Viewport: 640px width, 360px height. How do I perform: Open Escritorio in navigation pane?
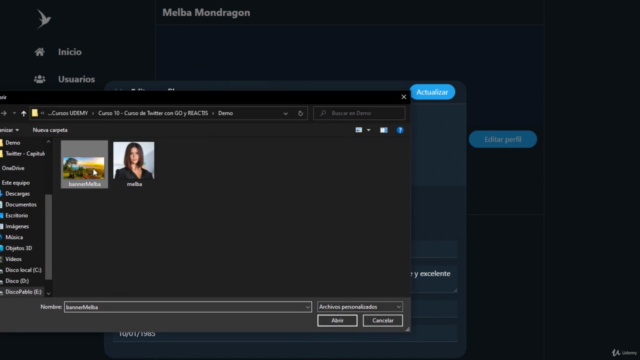16,216
